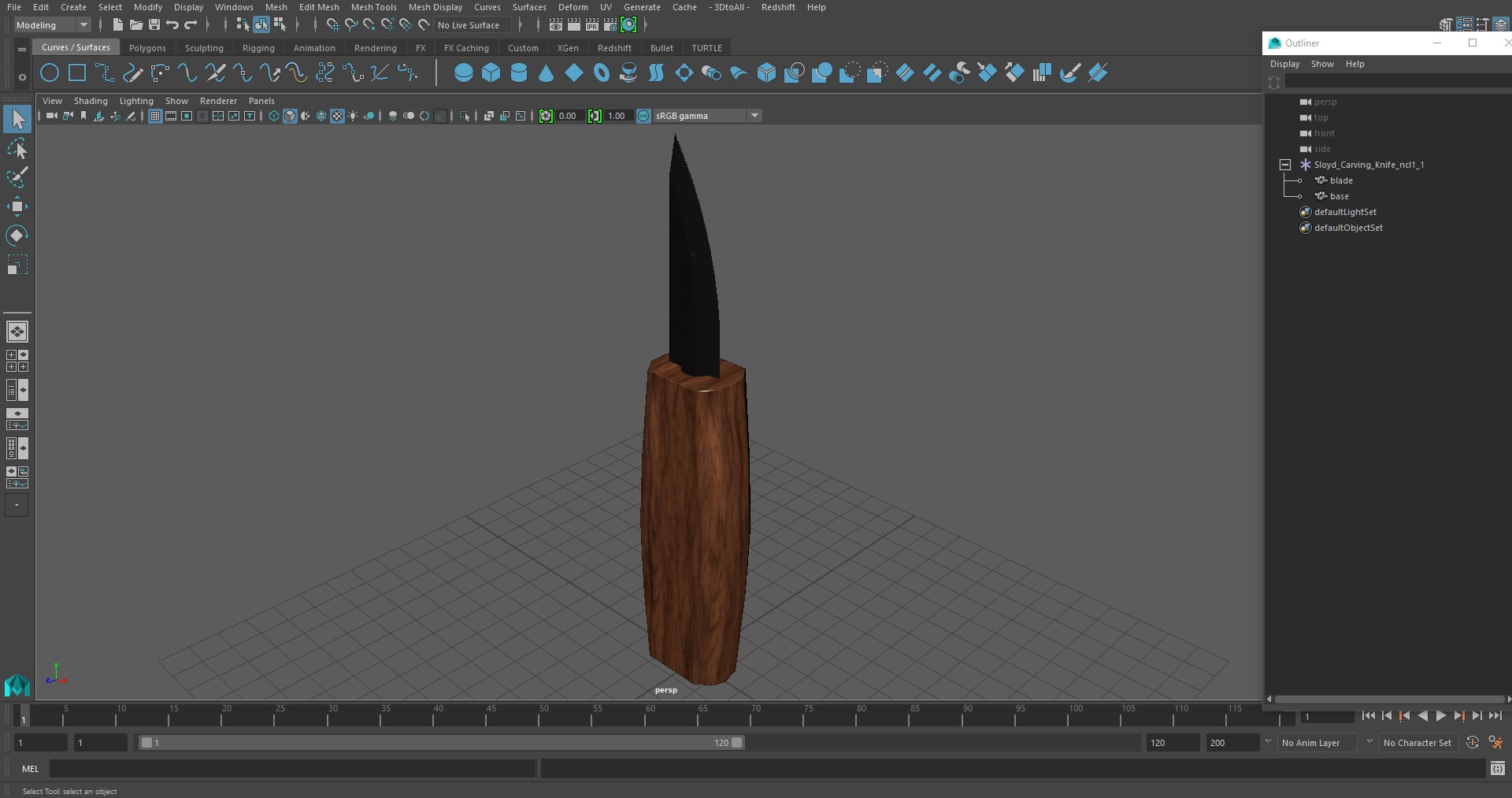
Task: Open the Modeling menu set dropdown
Action: [52, 25]
